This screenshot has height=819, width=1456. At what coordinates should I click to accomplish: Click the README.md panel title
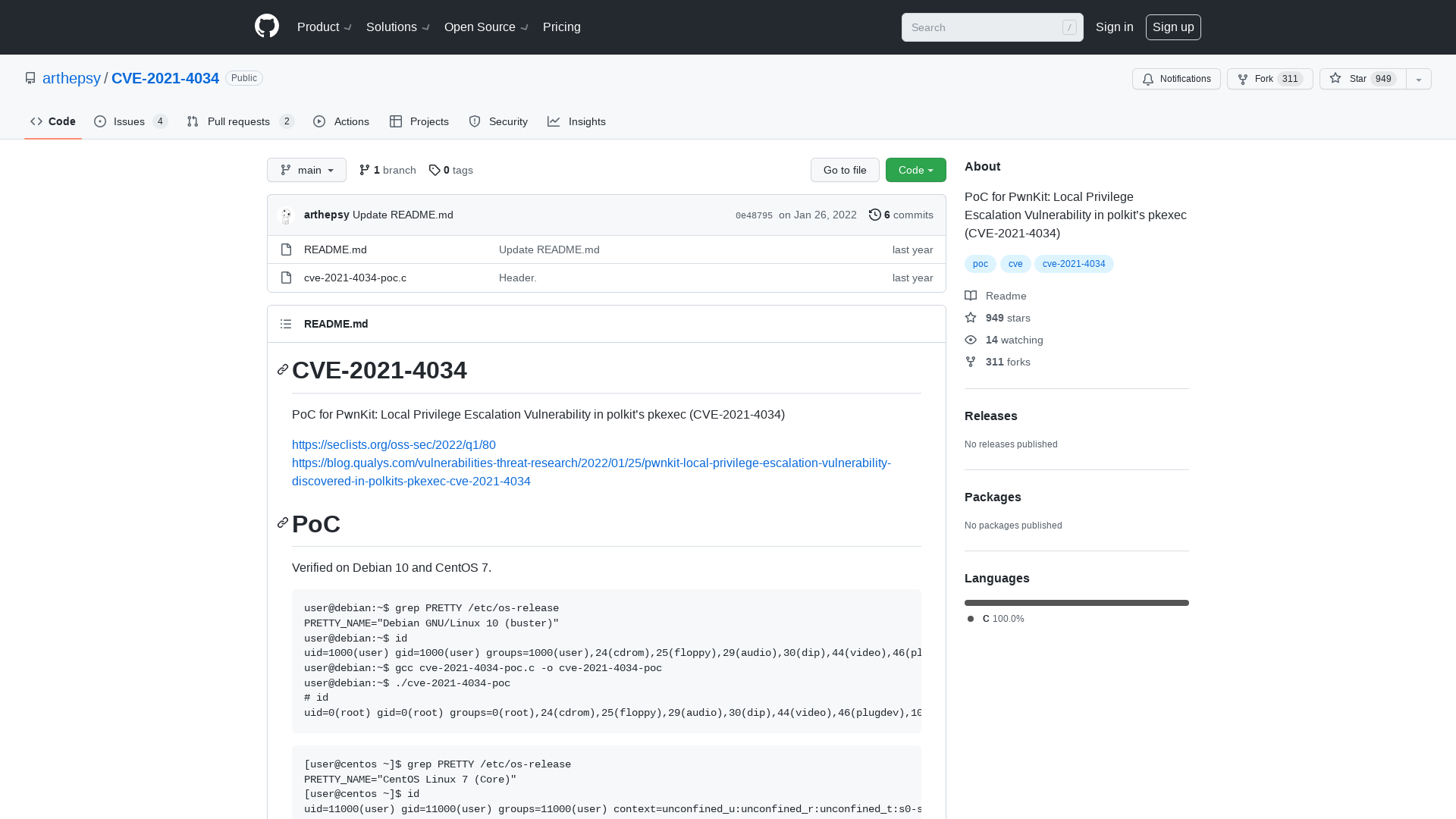pos(336,324)
